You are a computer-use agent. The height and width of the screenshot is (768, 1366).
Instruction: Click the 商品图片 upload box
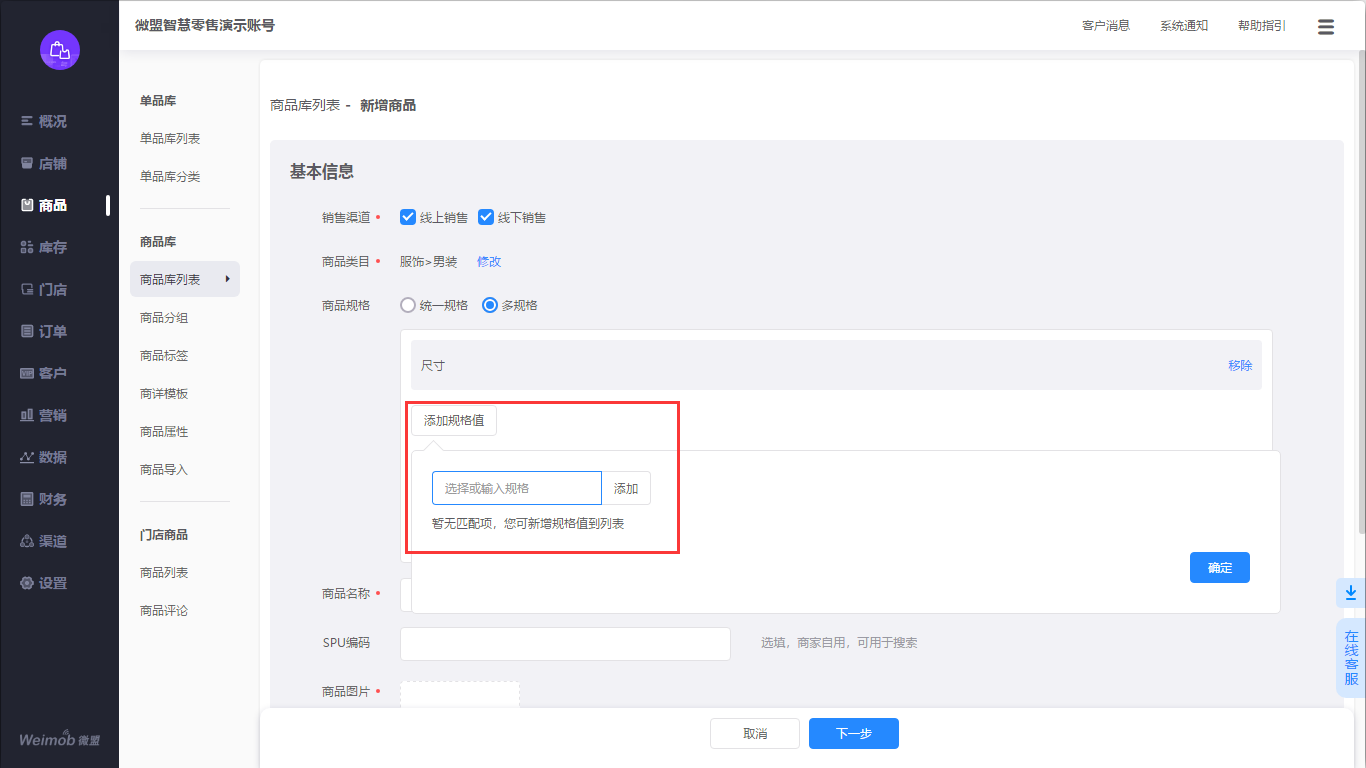[x=460, y=695]
